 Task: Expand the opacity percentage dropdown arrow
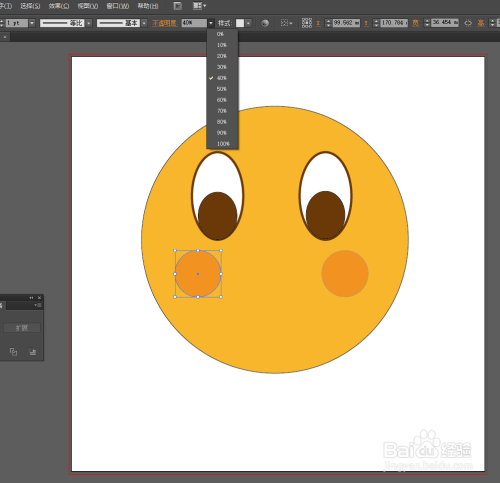coord(211,23)
